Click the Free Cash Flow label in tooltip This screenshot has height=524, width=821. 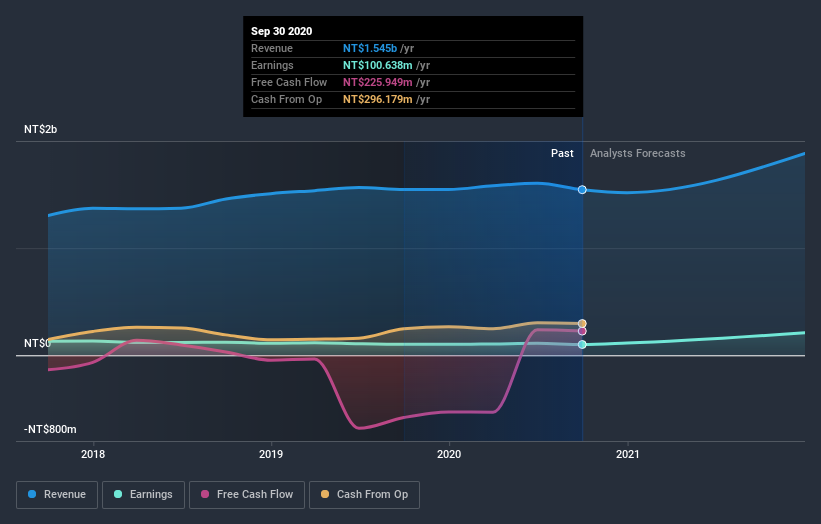point(289,82)
